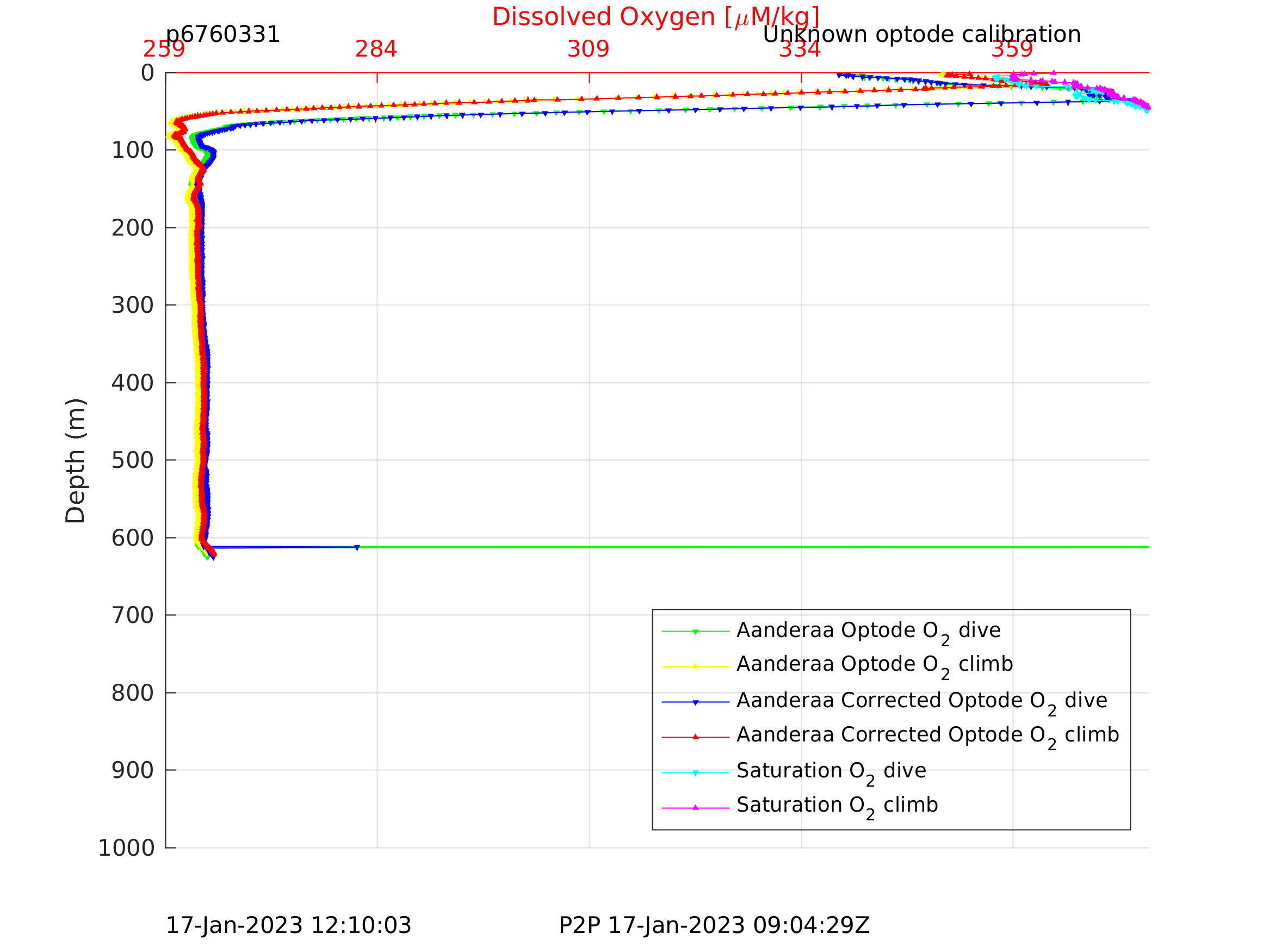The width and height of the screenshot is (1269, 952).
Task: Click the cyan Saturation O2 dive legend marker
Action: pyautogui.click(x=695, y=773)
